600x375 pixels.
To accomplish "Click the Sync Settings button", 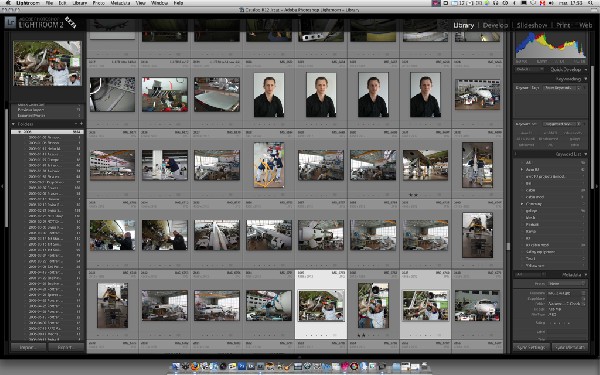I will [531, 347].
